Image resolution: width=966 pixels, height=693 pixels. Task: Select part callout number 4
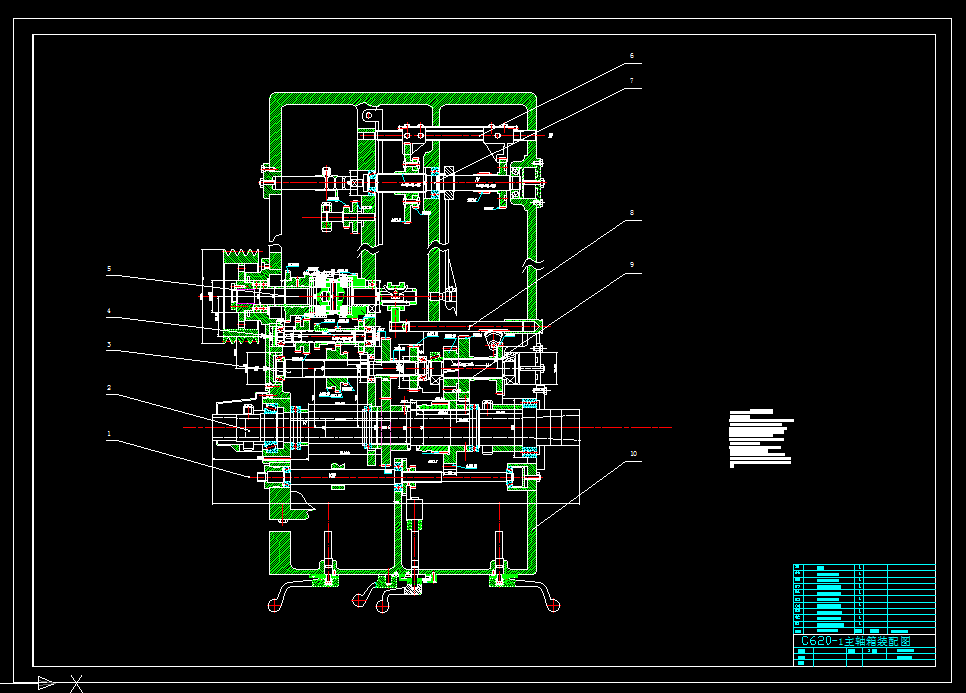coord(109,311)
